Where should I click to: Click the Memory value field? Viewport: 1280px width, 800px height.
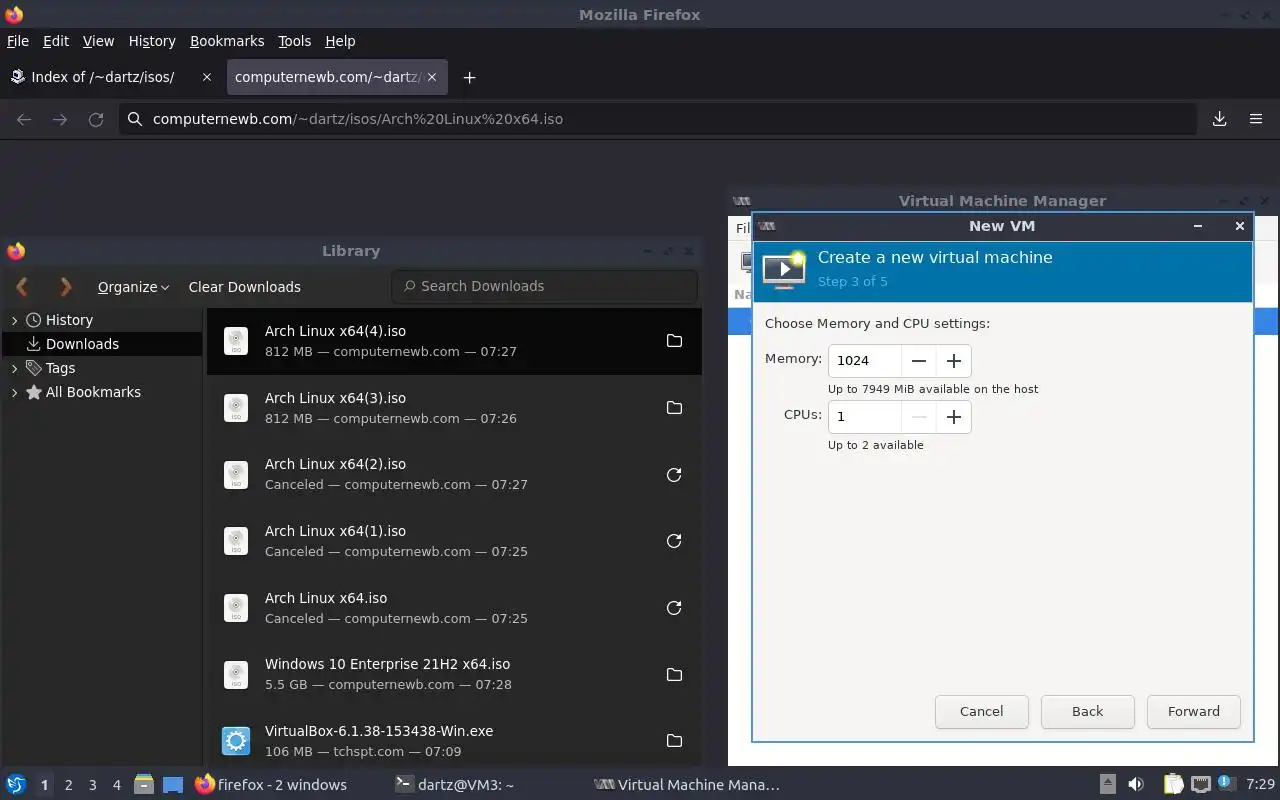coord(865,361)
